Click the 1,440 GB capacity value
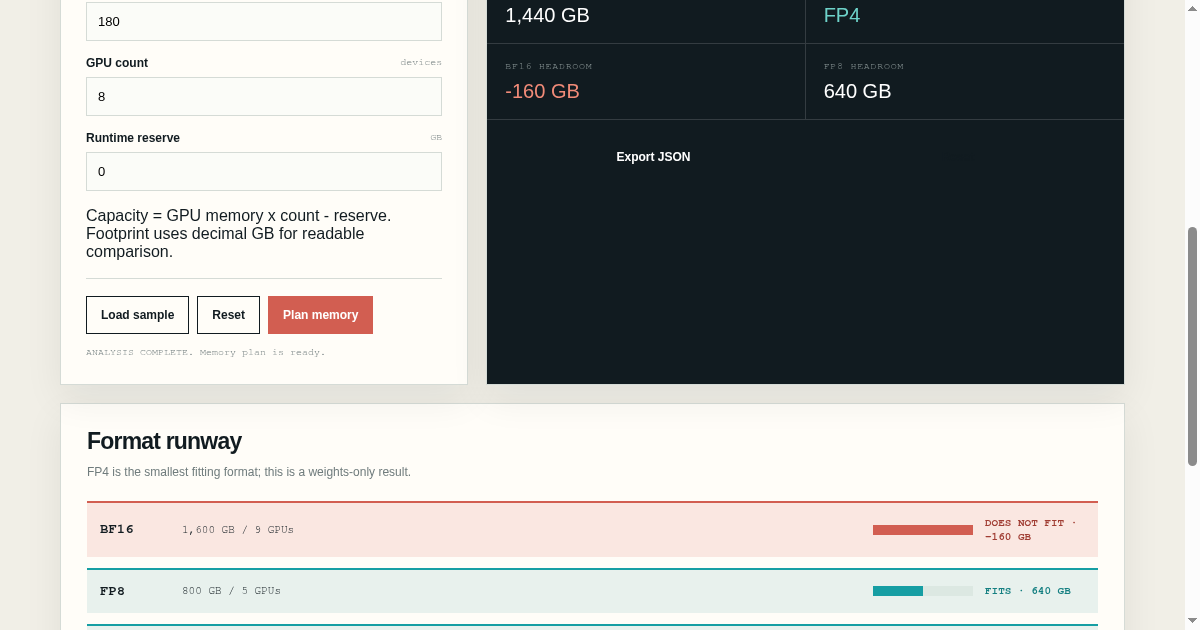1200x630 pixels. pyautogui.click(x=547, y=15)
